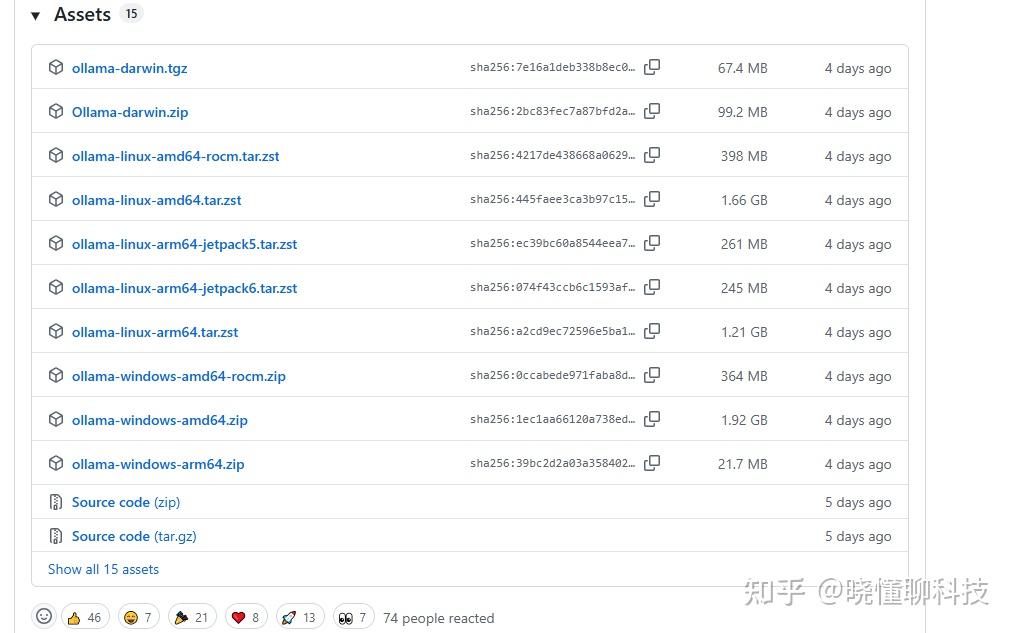Click package icon beside Ollama-darwin.zip

click(56, 111)
